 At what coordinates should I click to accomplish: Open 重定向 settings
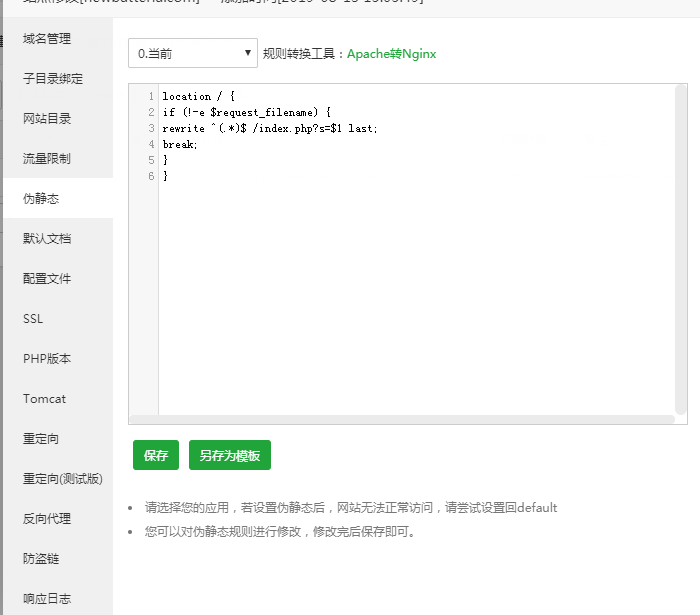41,439
